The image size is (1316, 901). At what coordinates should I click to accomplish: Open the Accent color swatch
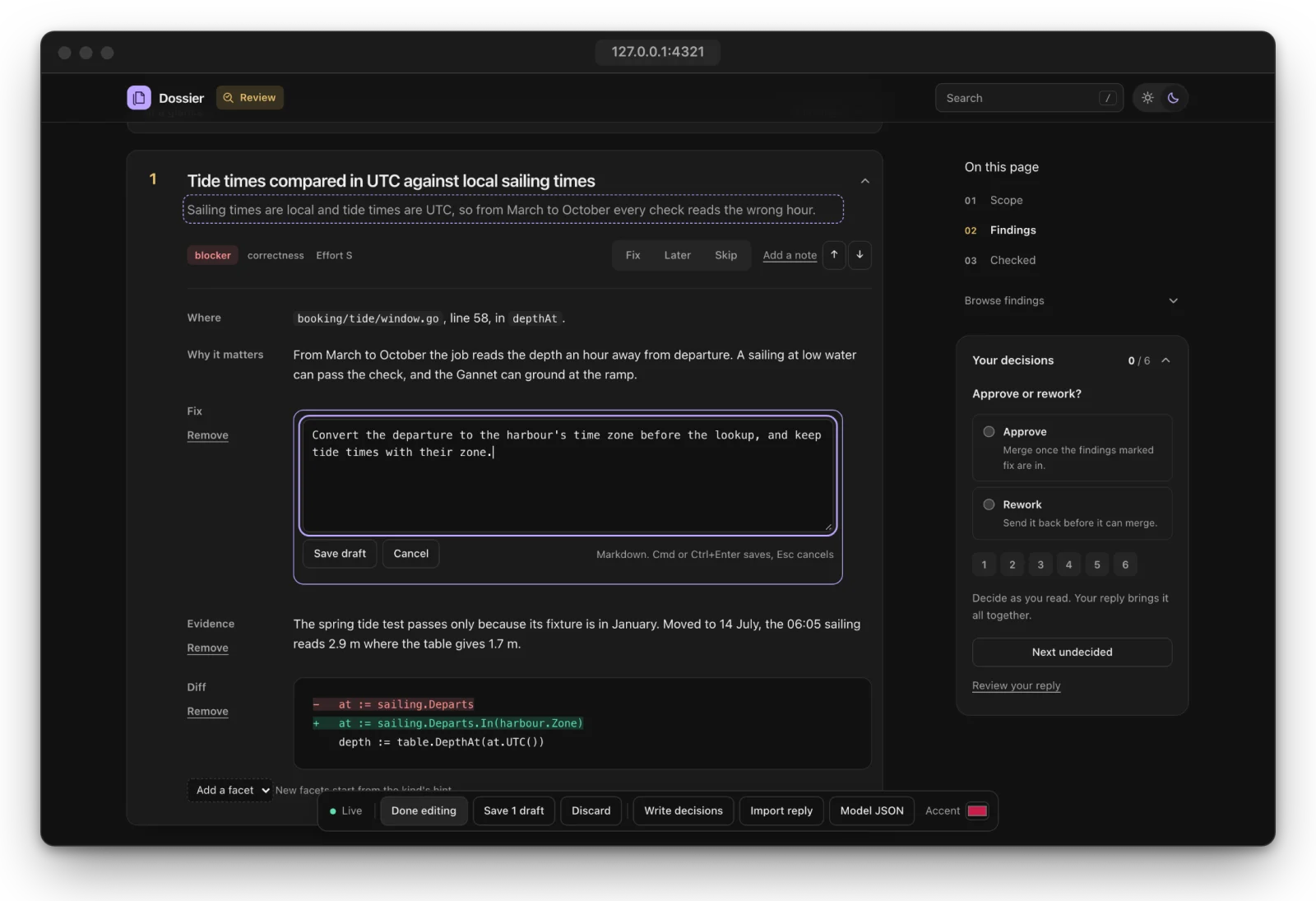(x=977, y=810)
